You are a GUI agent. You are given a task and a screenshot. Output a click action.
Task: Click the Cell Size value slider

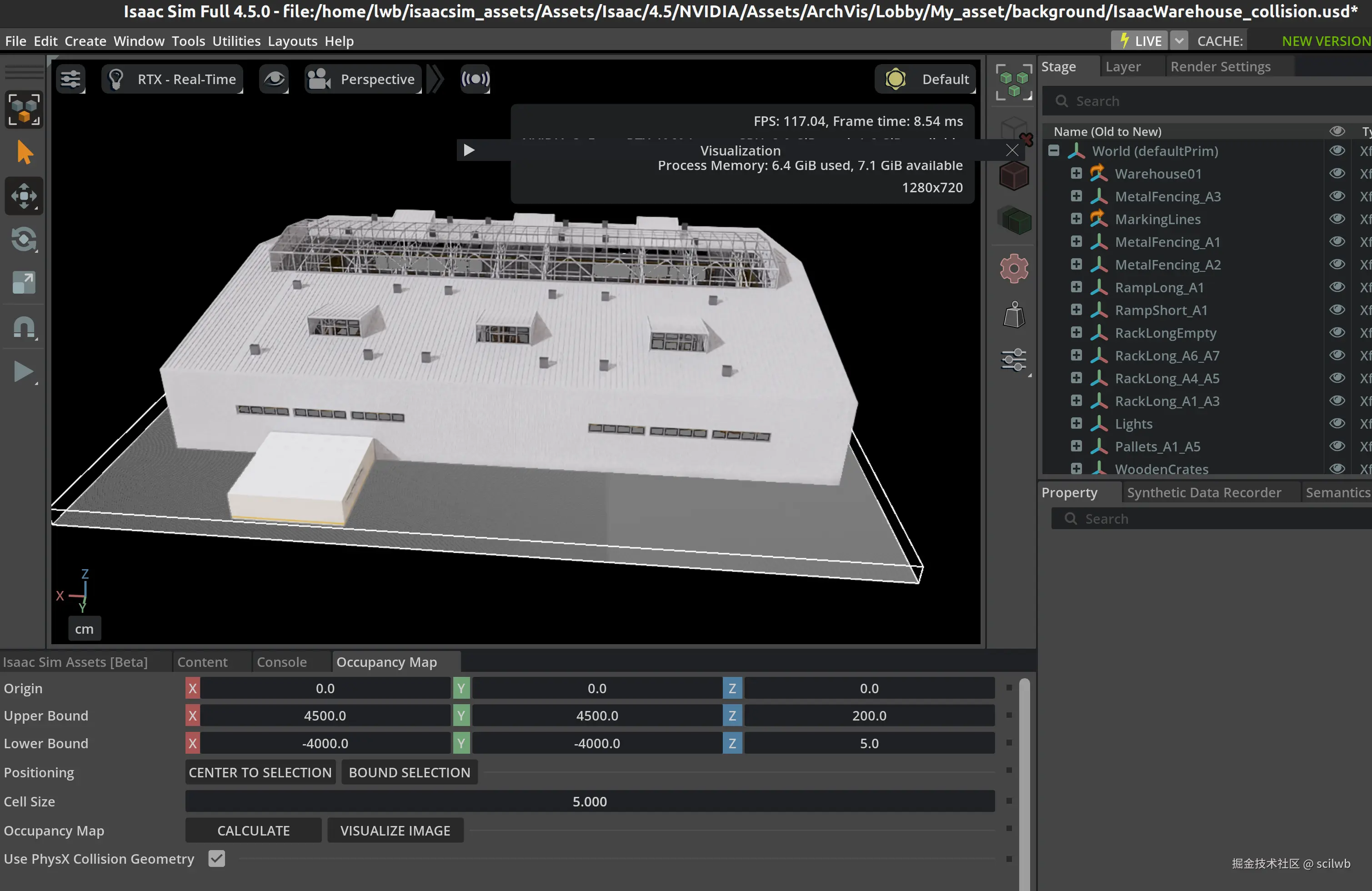point(589,801)
